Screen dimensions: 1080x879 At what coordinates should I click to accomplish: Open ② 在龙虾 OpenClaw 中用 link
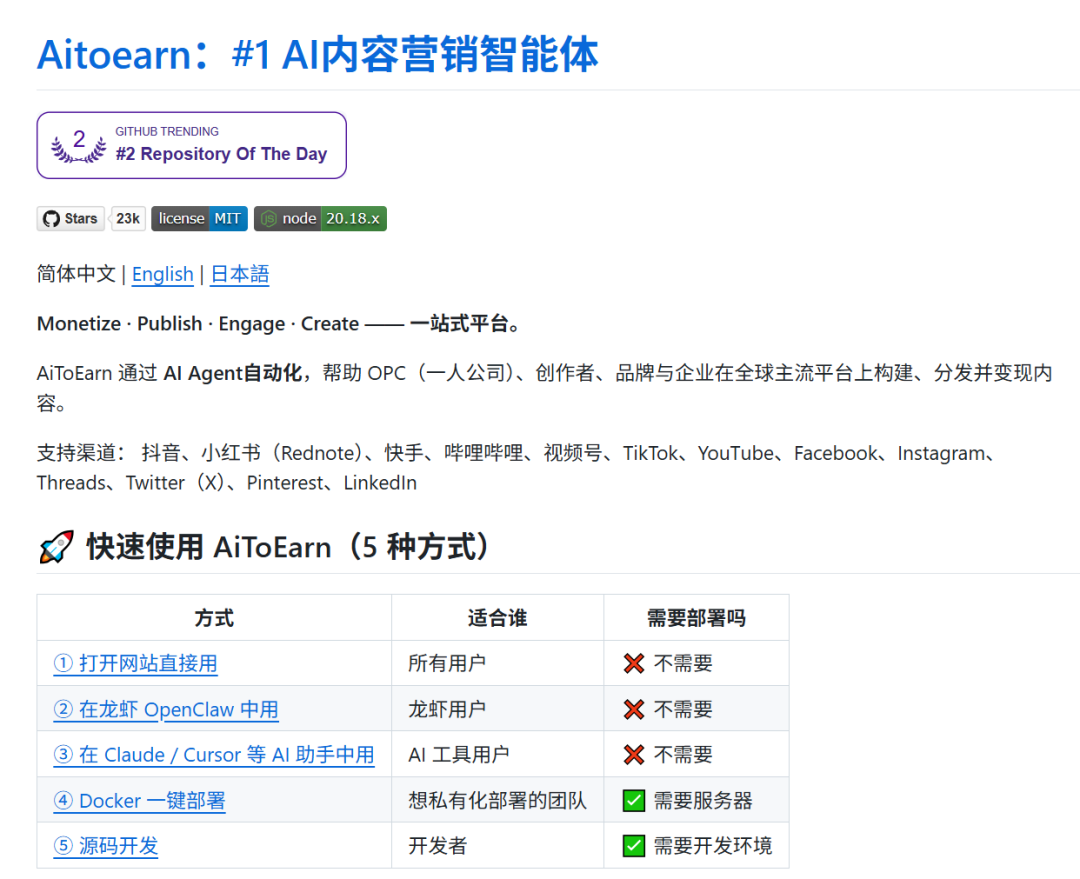166,710
